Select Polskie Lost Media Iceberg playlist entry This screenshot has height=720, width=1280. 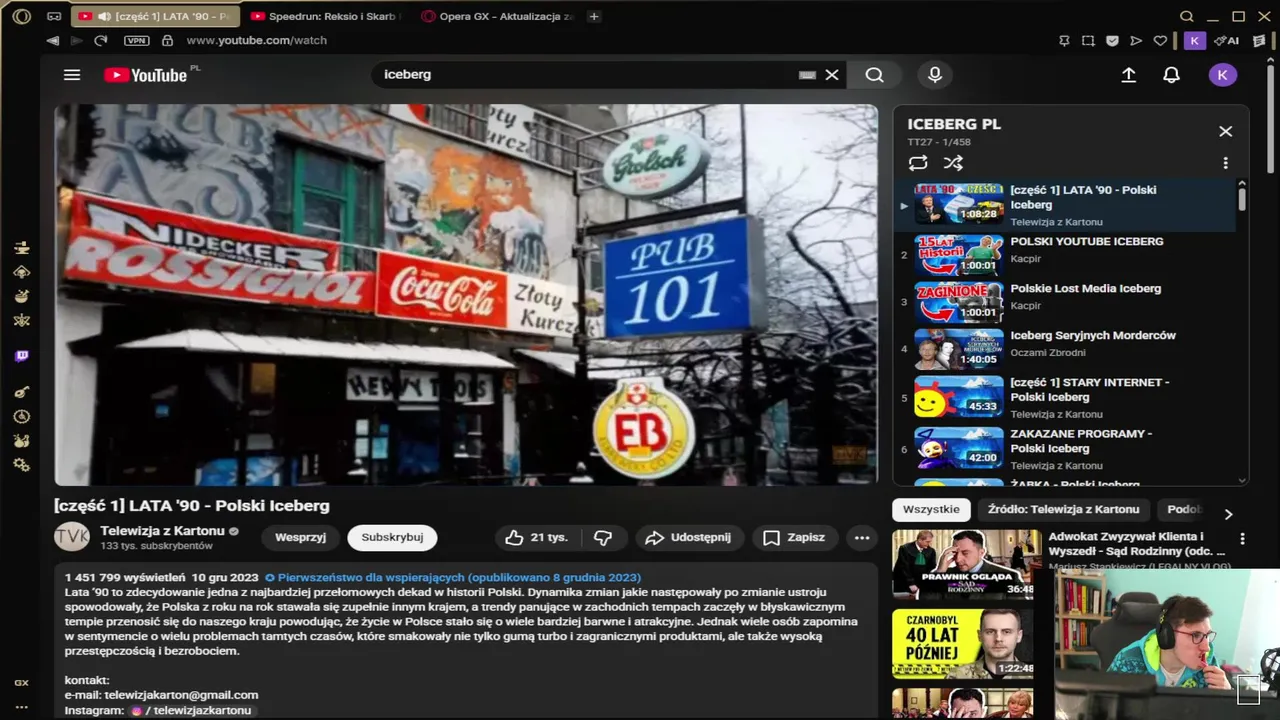pos(1066,302)
